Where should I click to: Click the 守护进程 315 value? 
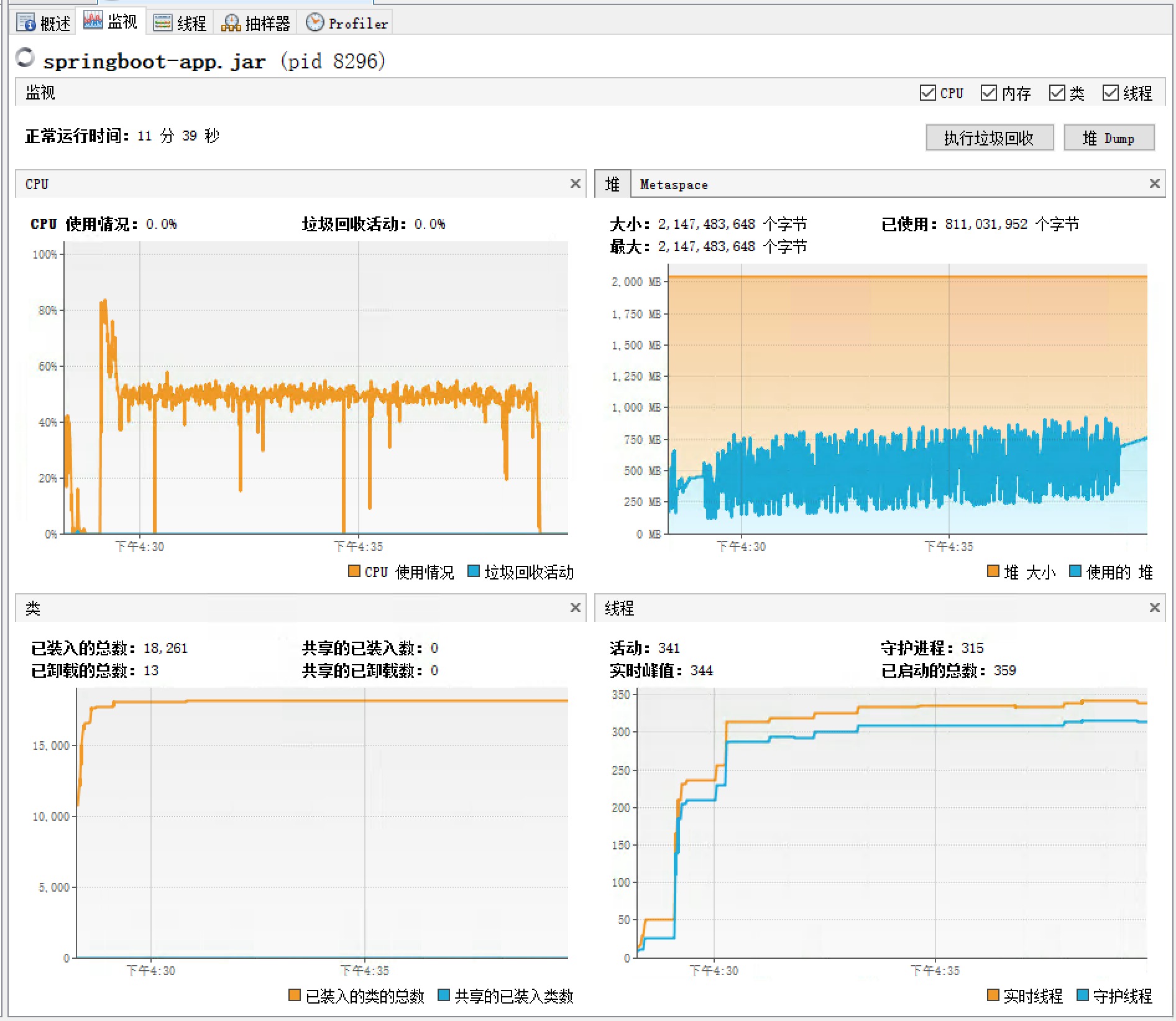[973, 648]
